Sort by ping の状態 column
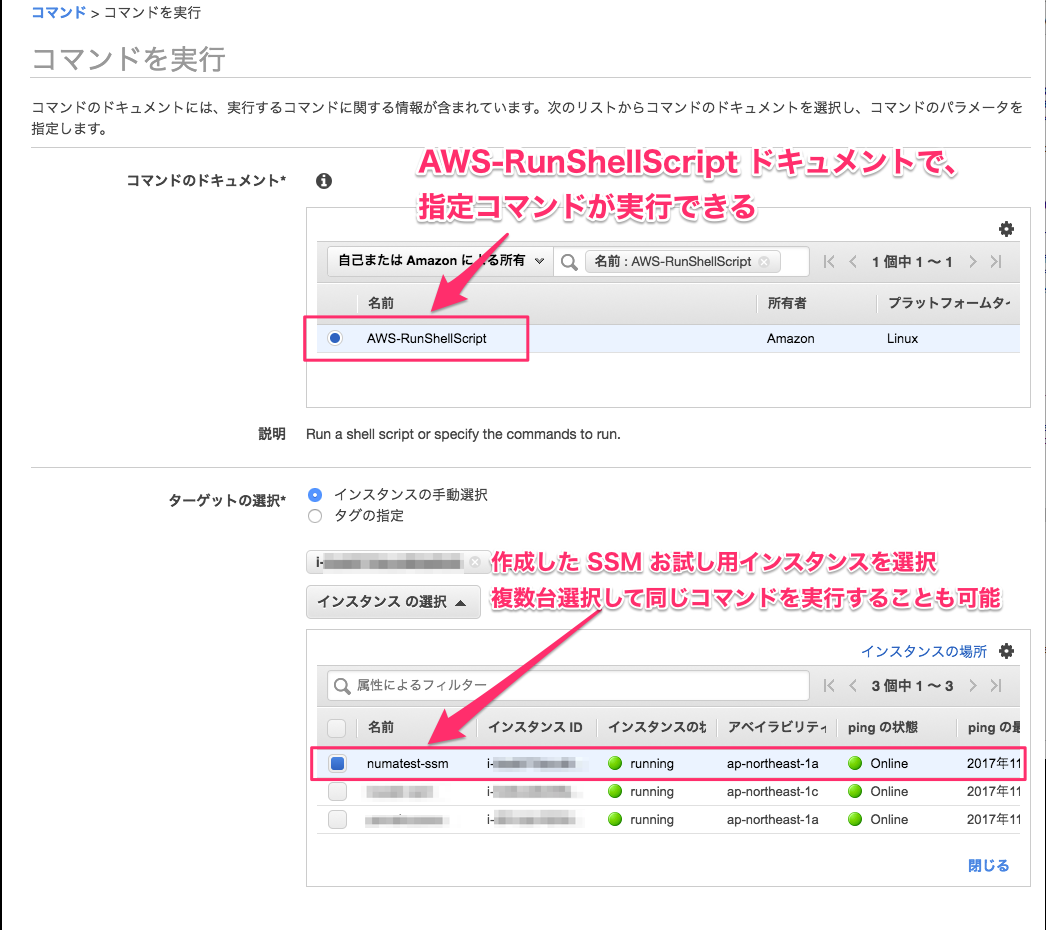The height and width of the screenshot is (930, 1046). pos(883,727)
